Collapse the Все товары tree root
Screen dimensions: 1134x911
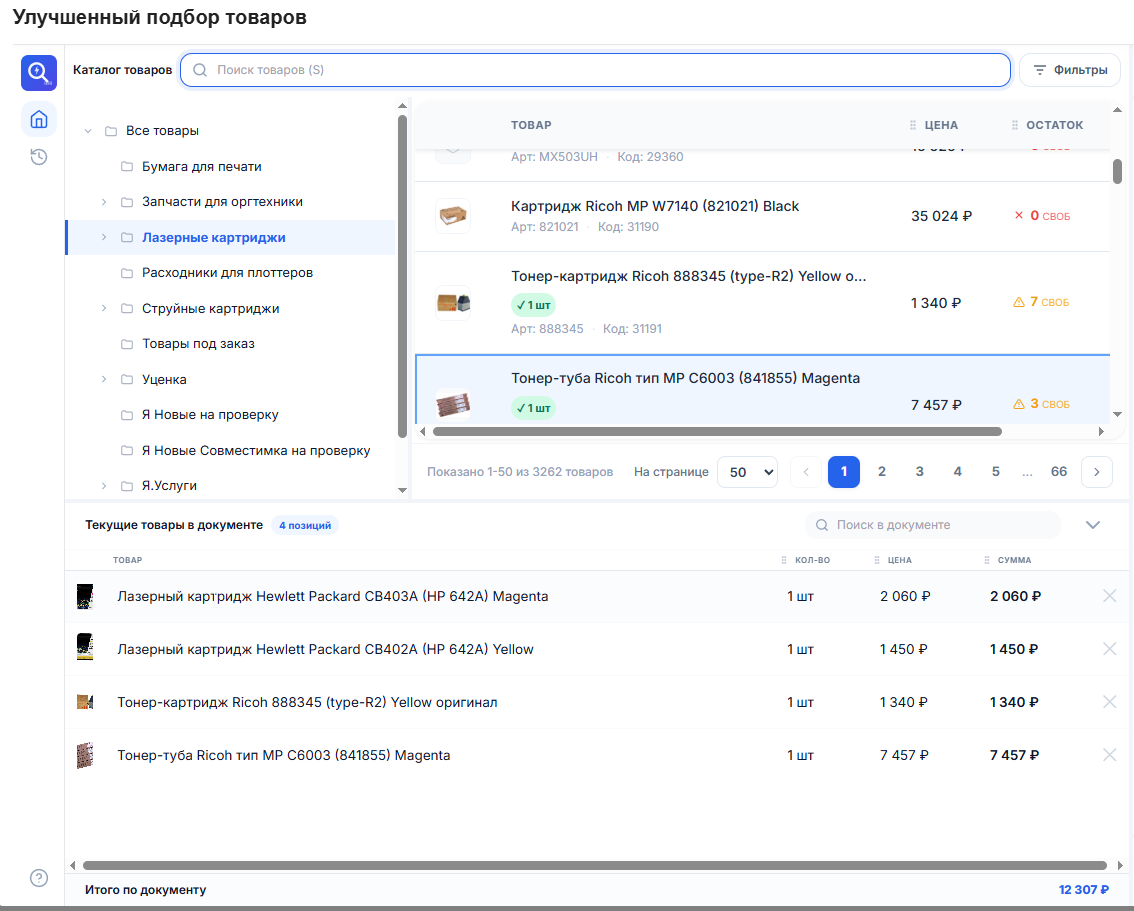coord(88,131)
